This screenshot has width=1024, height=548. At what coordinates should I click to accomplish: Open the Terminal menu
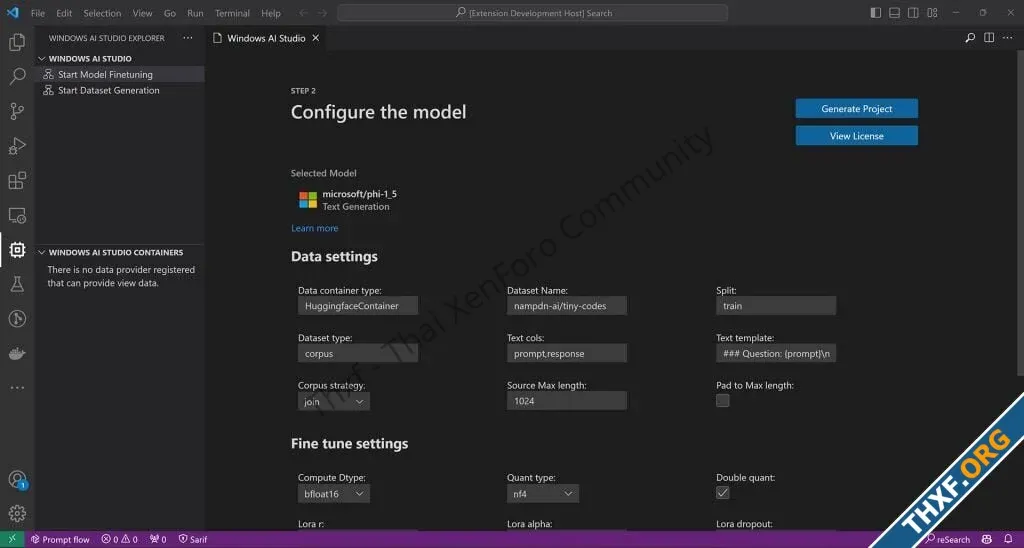click(232, 13)
